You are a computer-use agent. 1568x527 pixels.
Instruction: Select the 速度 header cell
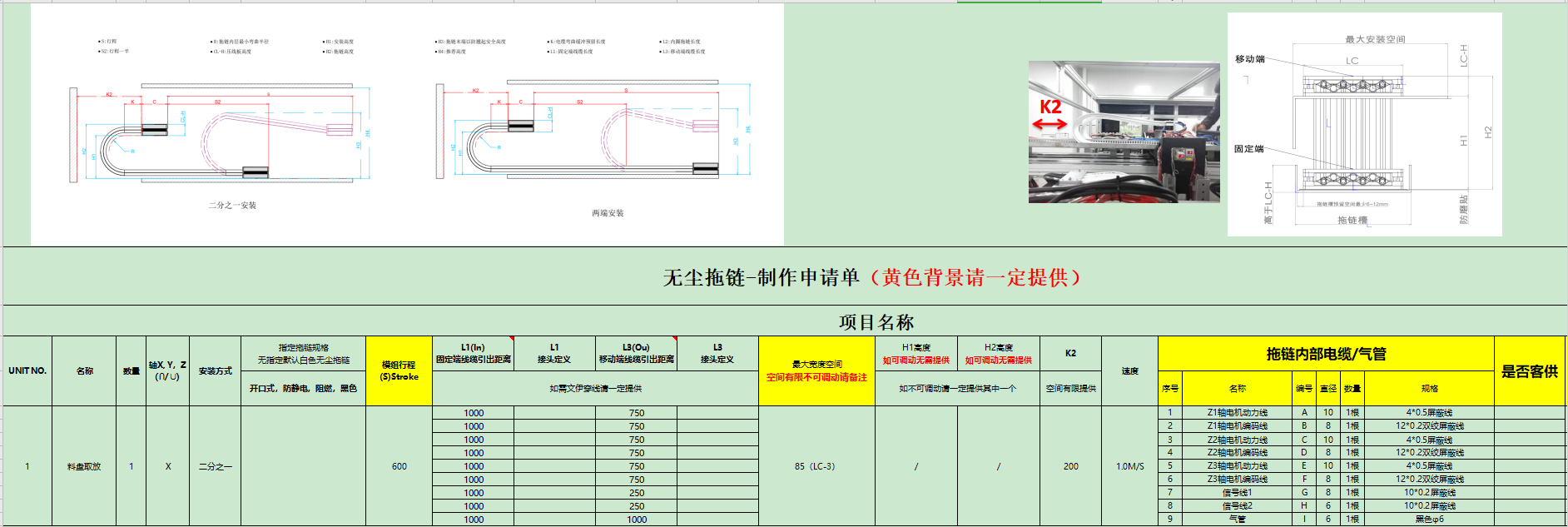1129,370
